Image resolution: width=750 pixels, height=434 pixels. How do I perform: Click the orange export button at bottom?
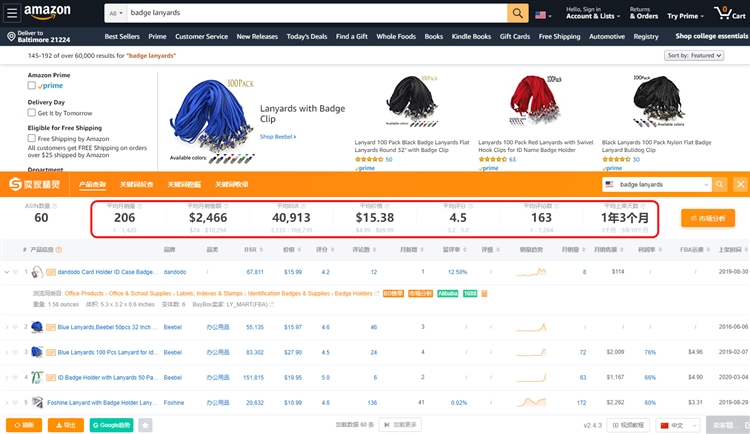point(66,425)
